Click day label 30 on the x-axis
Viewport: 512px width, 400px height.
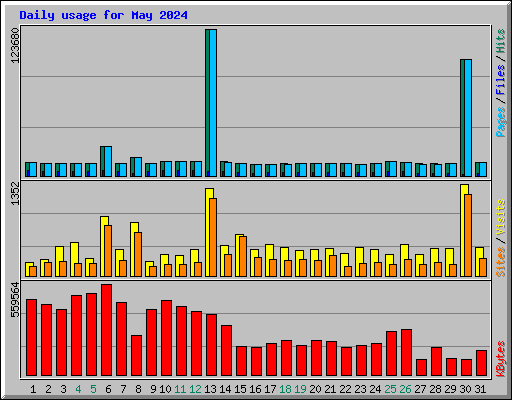(x=465, y=389)
